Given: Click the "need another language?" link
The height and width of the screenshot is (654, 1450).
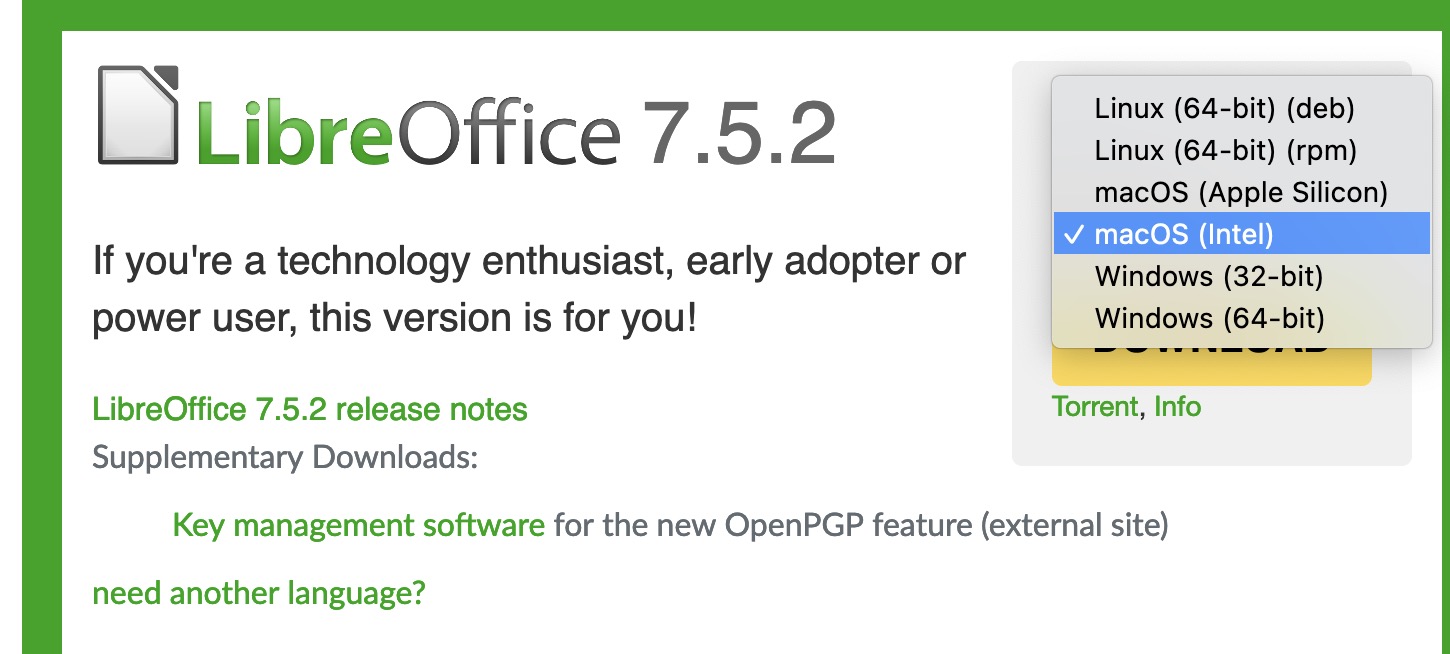Looking at the screenshot, I should coord(258,593).
